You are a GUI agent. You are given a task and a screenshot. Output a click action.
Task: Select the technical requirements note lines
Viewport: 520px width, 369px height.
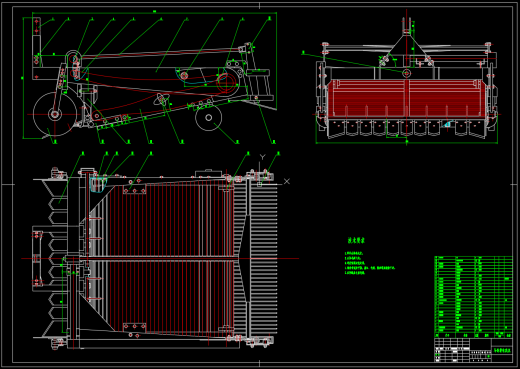coord(370,263)
